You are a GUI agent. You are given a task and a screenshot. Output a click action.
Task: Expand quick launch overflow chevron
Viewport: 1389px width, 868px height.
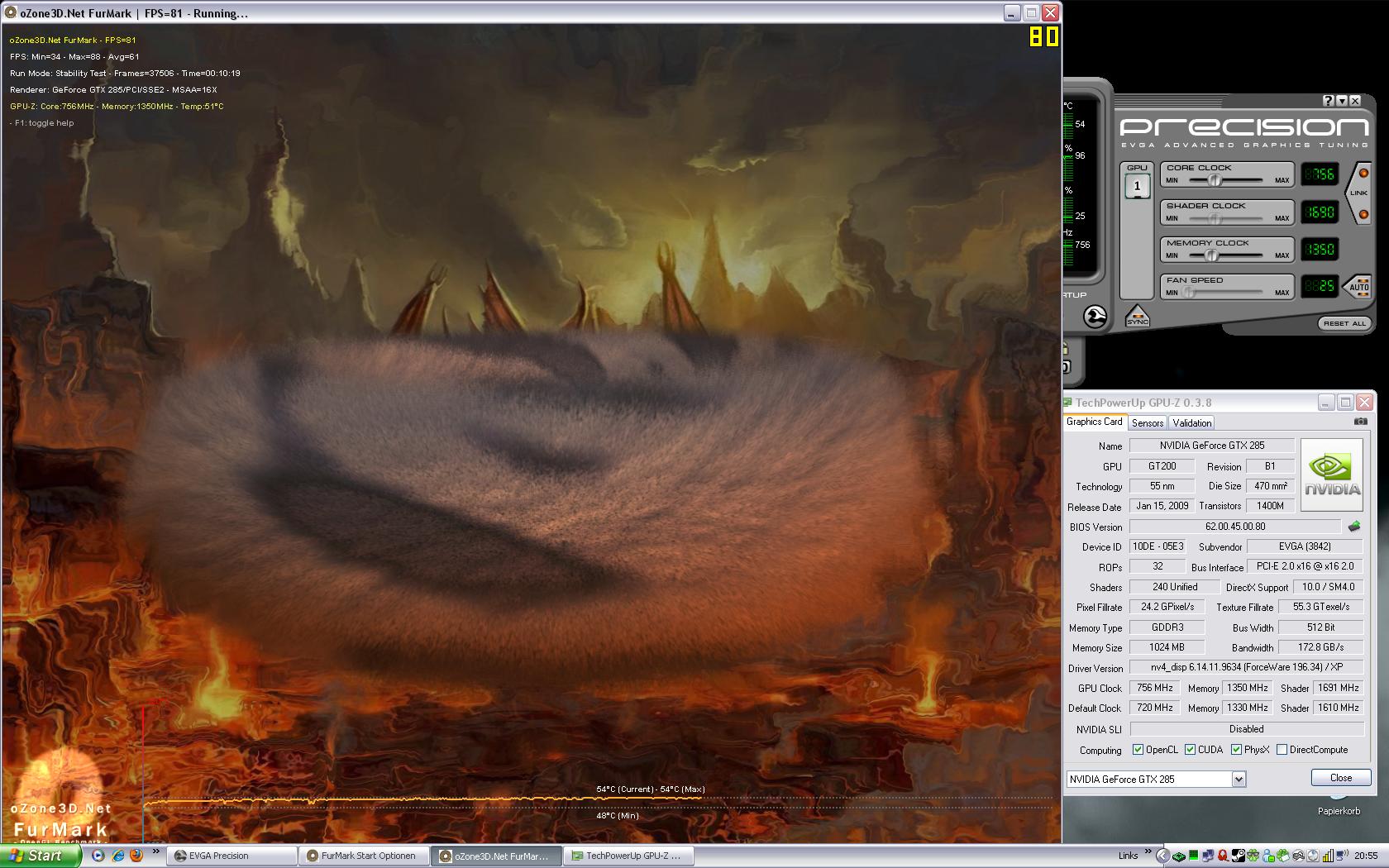(155, 851)
